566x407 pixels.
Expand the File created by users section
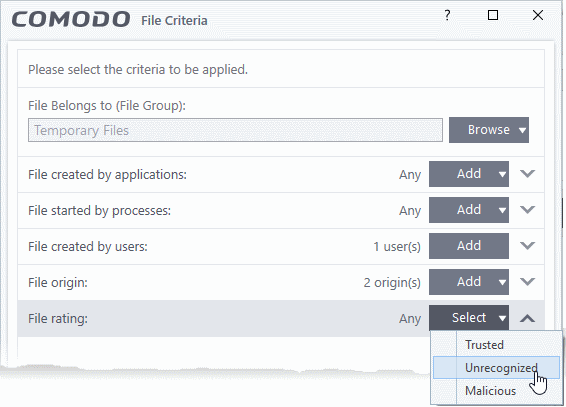[x=527, y=246]
